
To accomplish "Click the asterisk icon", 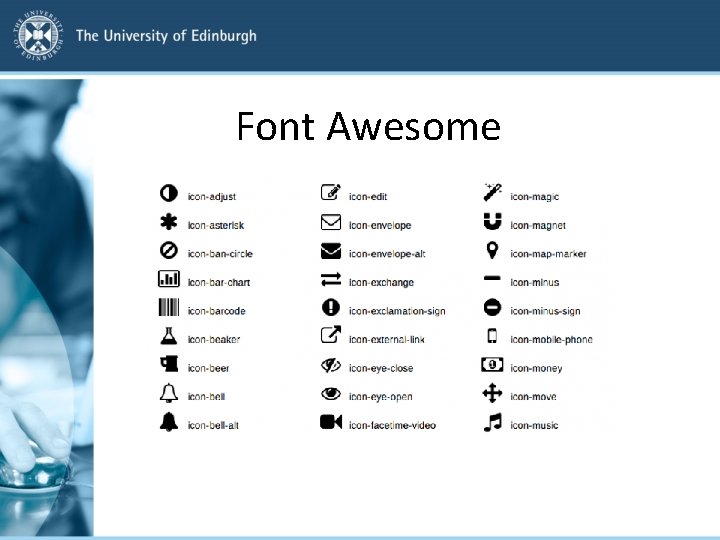I will point(169,222).
